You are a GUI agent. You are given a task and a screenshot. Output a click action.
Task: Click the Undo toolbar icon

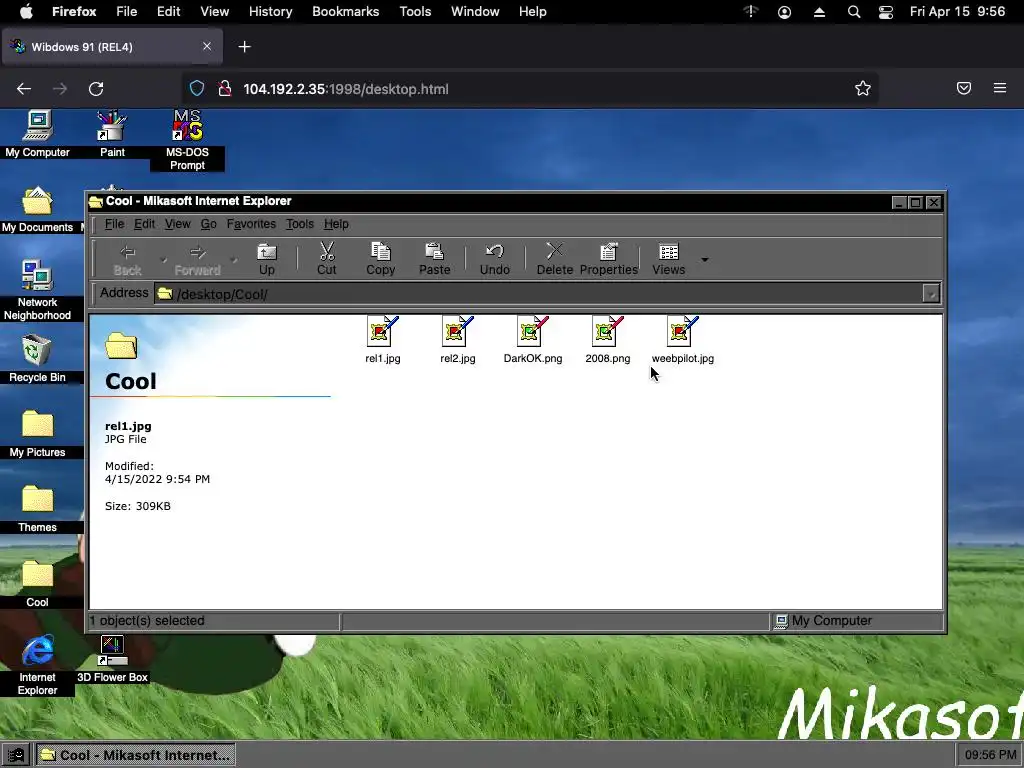494,259
